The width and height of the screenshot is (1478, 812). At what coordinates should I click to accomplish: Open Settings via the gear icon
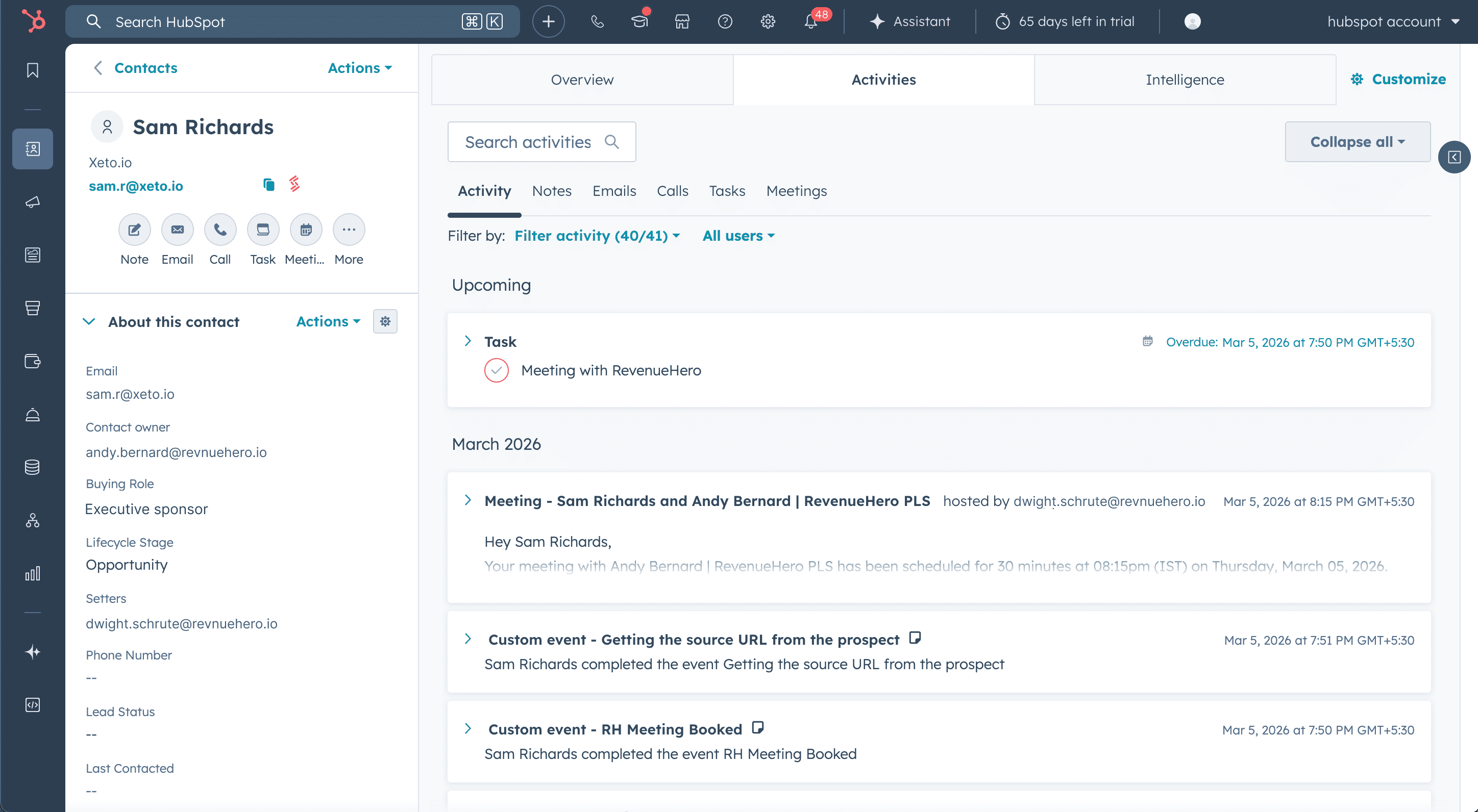click(x=767, y=21)
